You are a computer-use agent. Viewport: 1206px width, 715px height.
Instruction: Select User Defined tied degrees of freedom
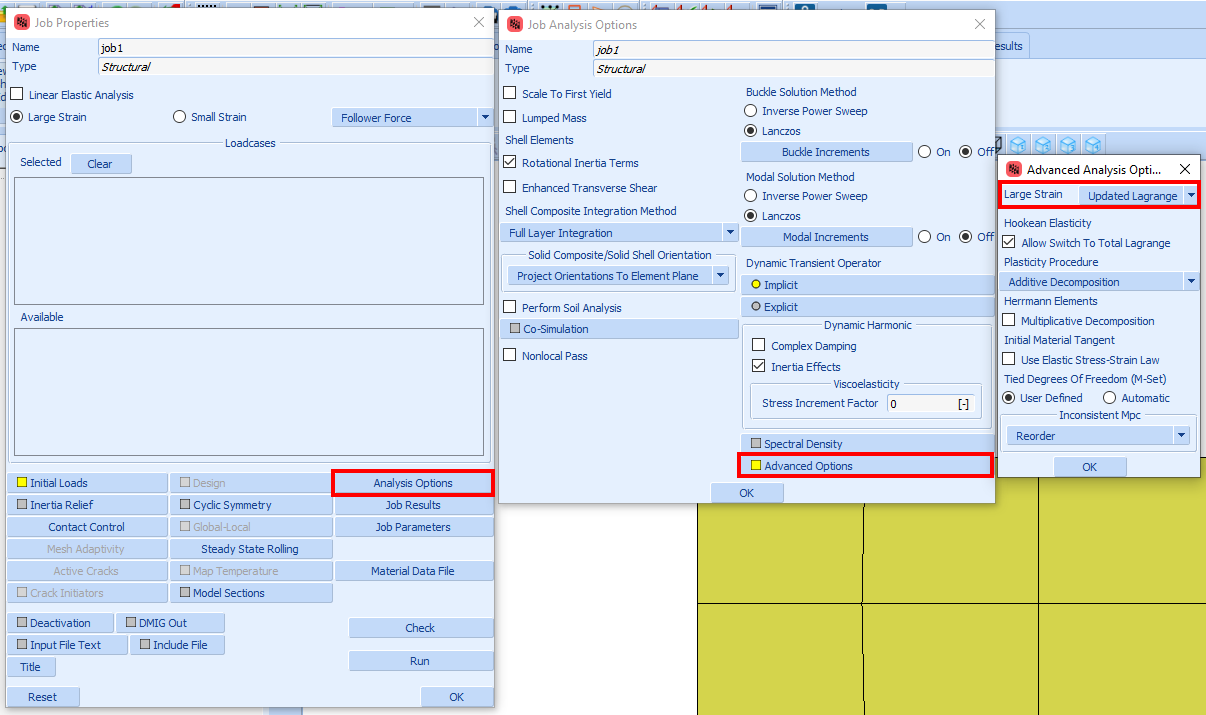(x=1010, y=398)
